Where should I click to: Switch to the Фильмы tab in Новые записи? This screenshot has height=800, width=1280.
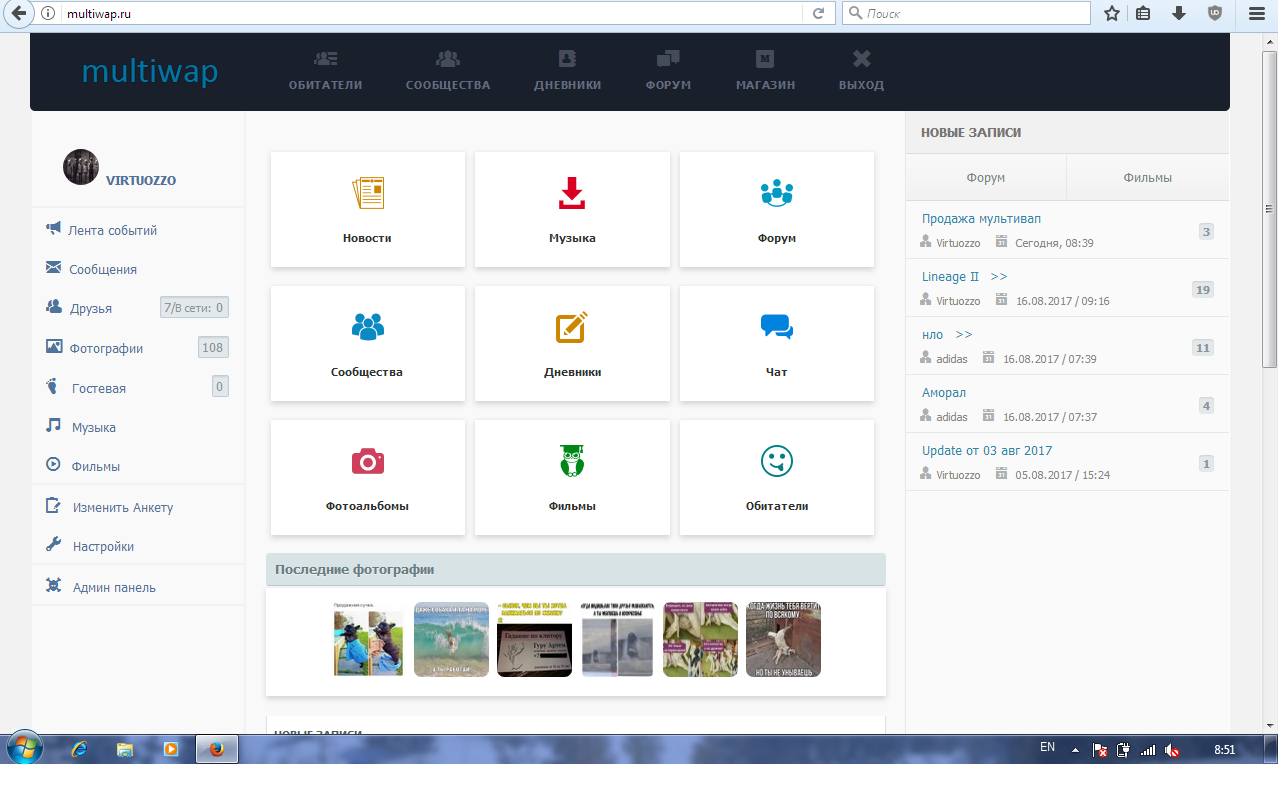1147,178
